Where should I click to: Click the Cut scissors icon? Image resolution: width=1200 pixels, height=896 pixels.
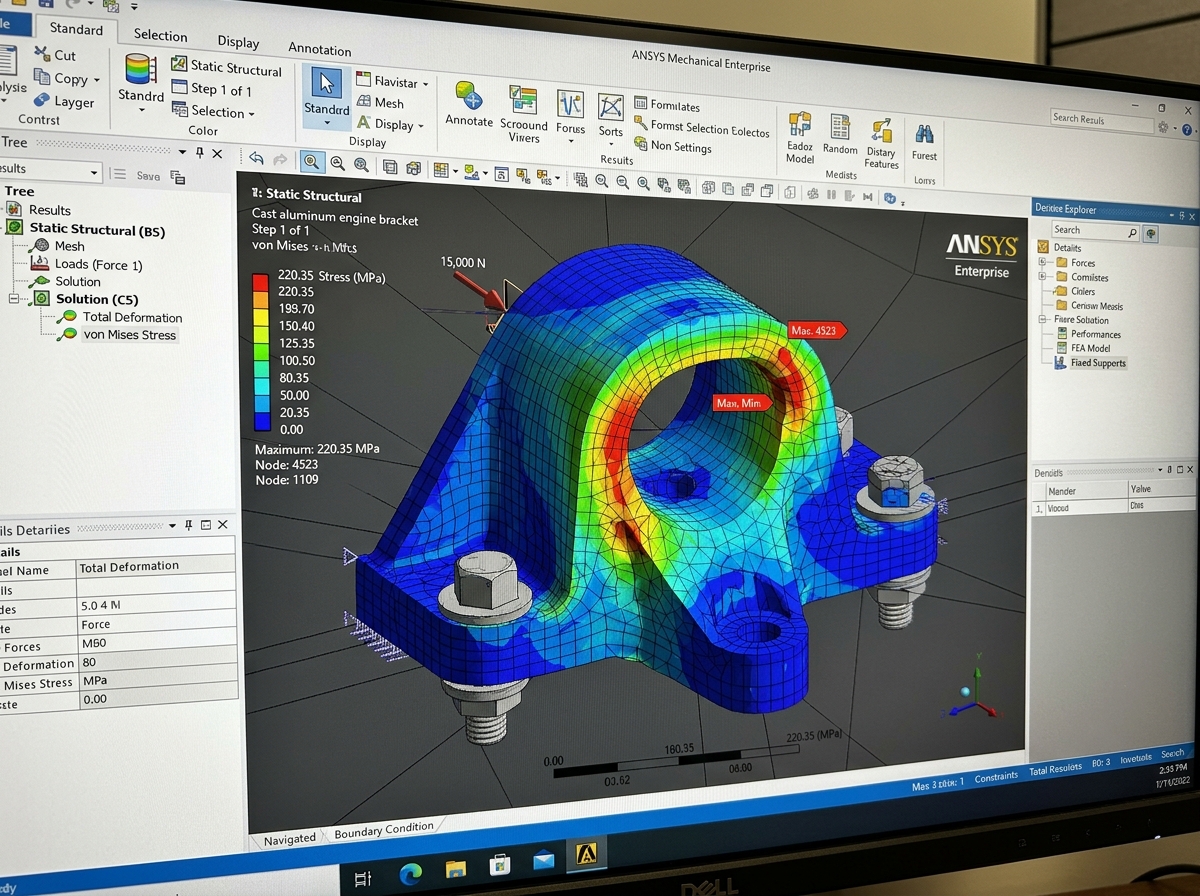click(x=42, y=55)
